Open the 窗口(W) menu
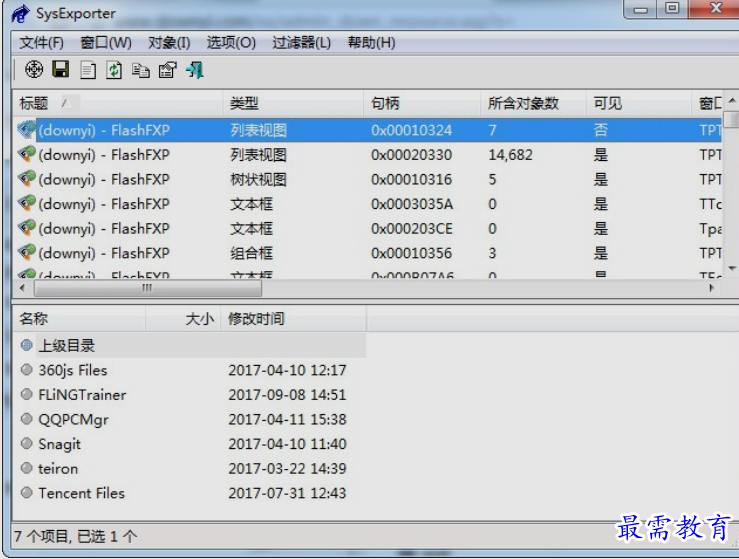 106,43
